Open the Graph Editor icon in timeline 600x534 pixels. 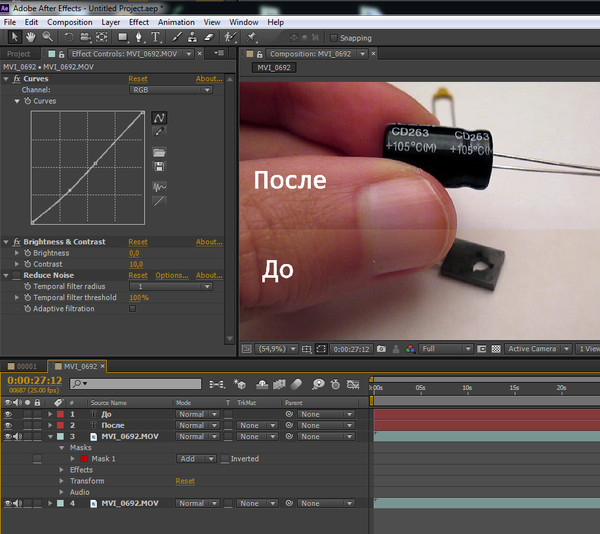point(352,384)
